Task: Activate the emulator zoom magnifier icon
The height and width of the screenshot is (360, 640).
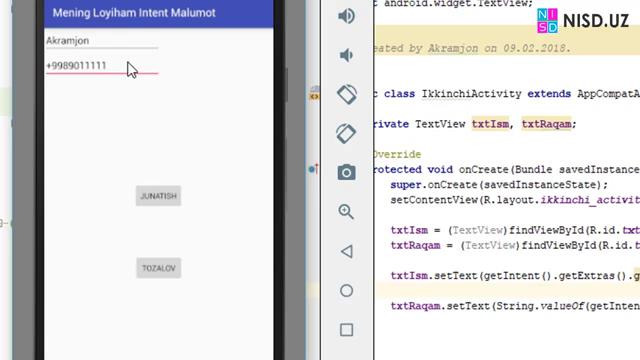Action: (346, 212)
